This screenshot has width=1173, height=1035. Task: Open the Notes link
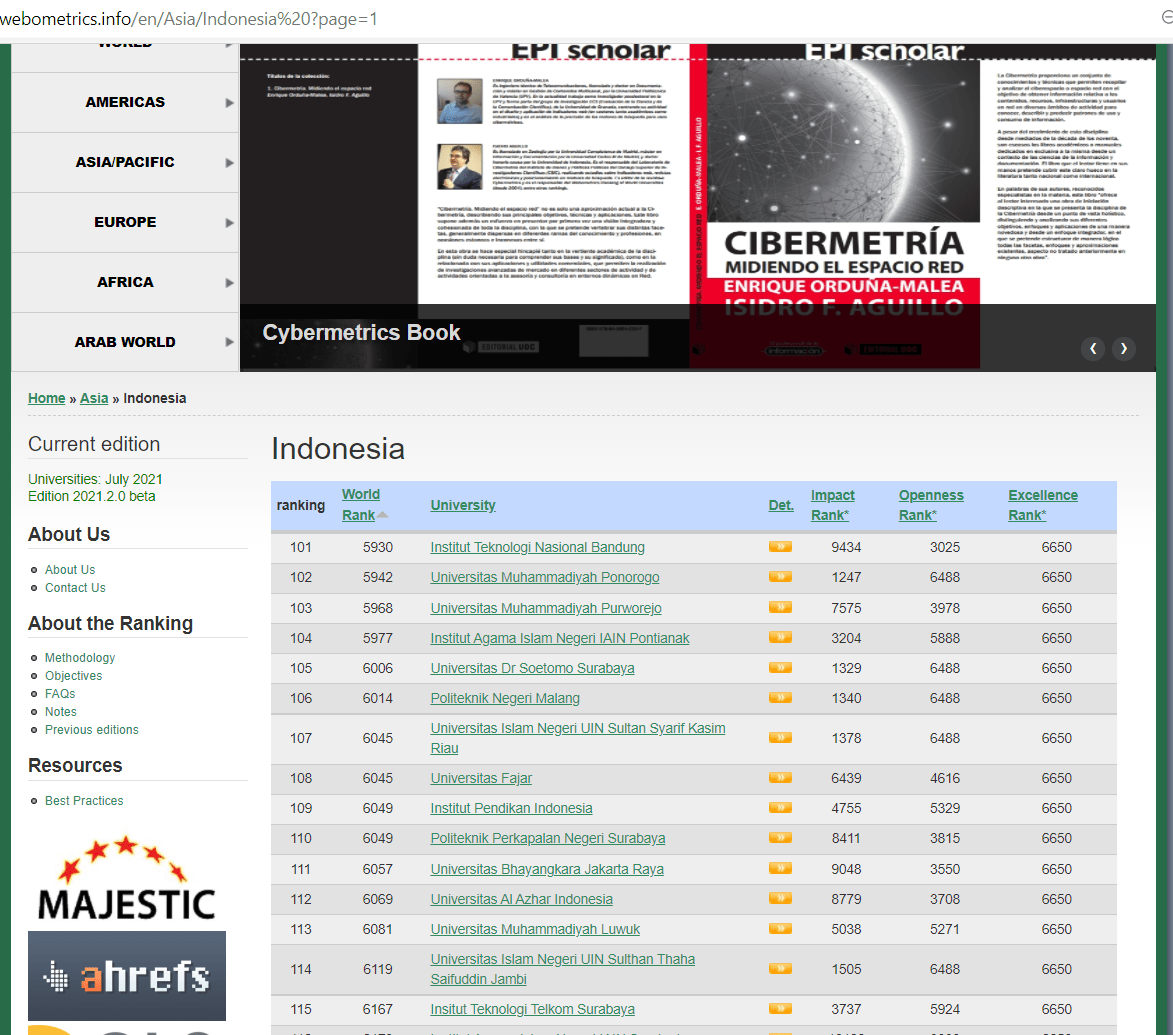point(61,711)
